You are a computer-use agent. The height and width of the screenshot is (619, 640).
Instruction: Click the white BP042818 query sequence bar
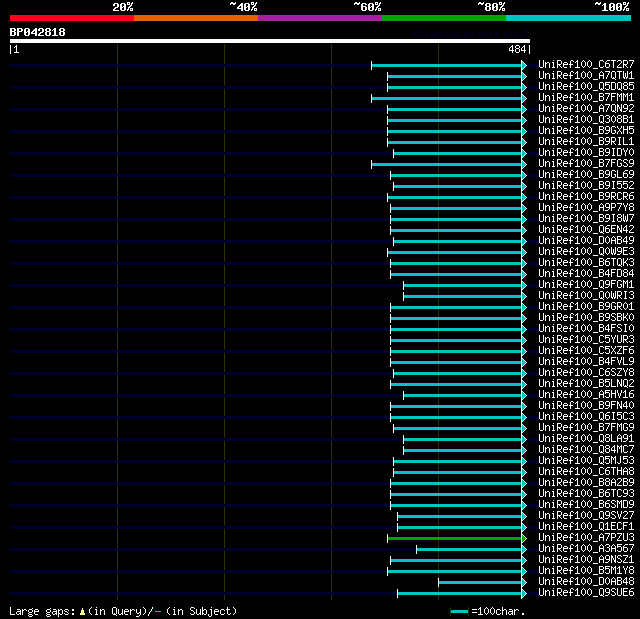(x=270, y=41)
